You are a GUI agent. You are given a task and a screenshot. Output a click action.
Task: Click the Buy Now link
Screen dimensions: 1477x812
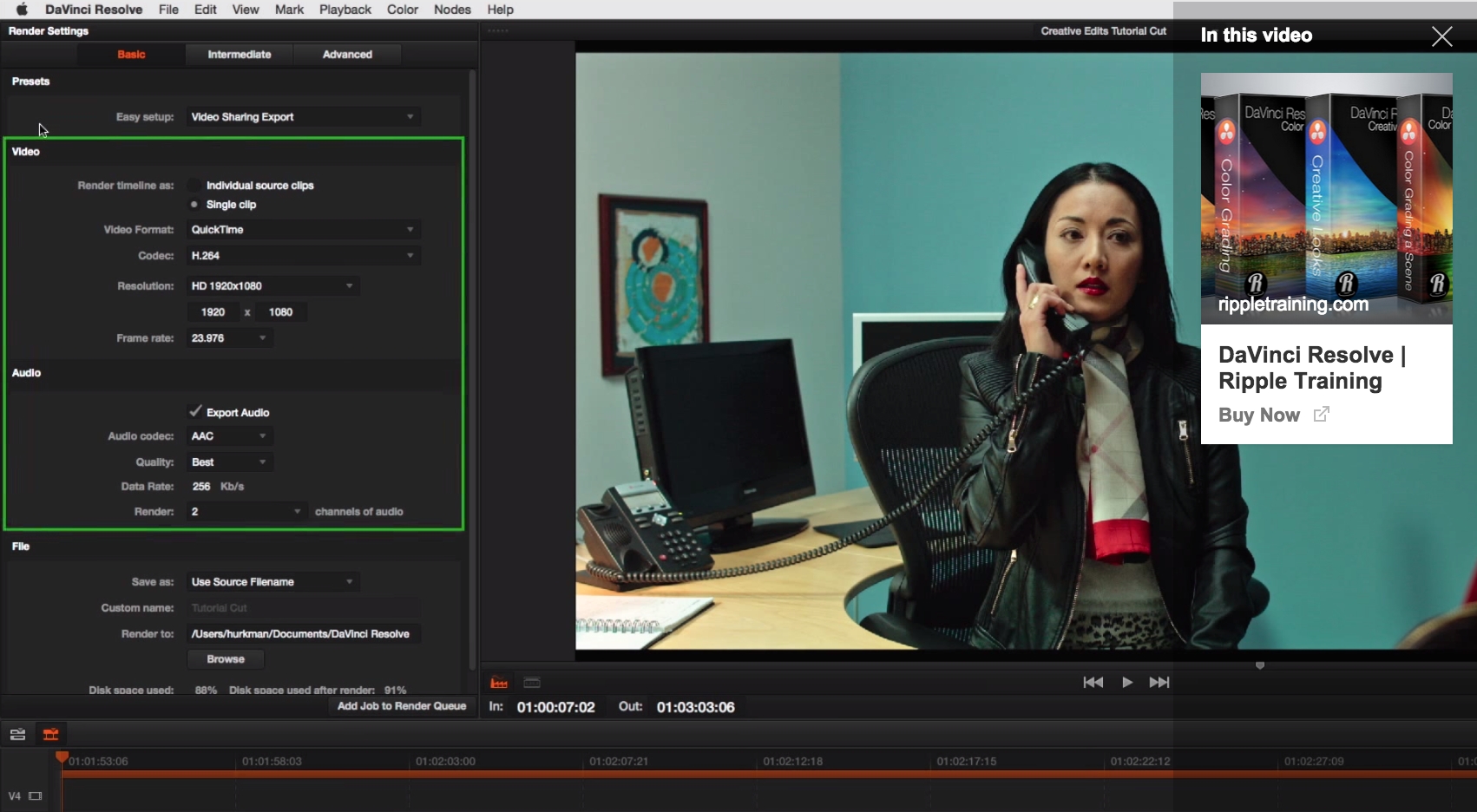tap(1259, 415)
